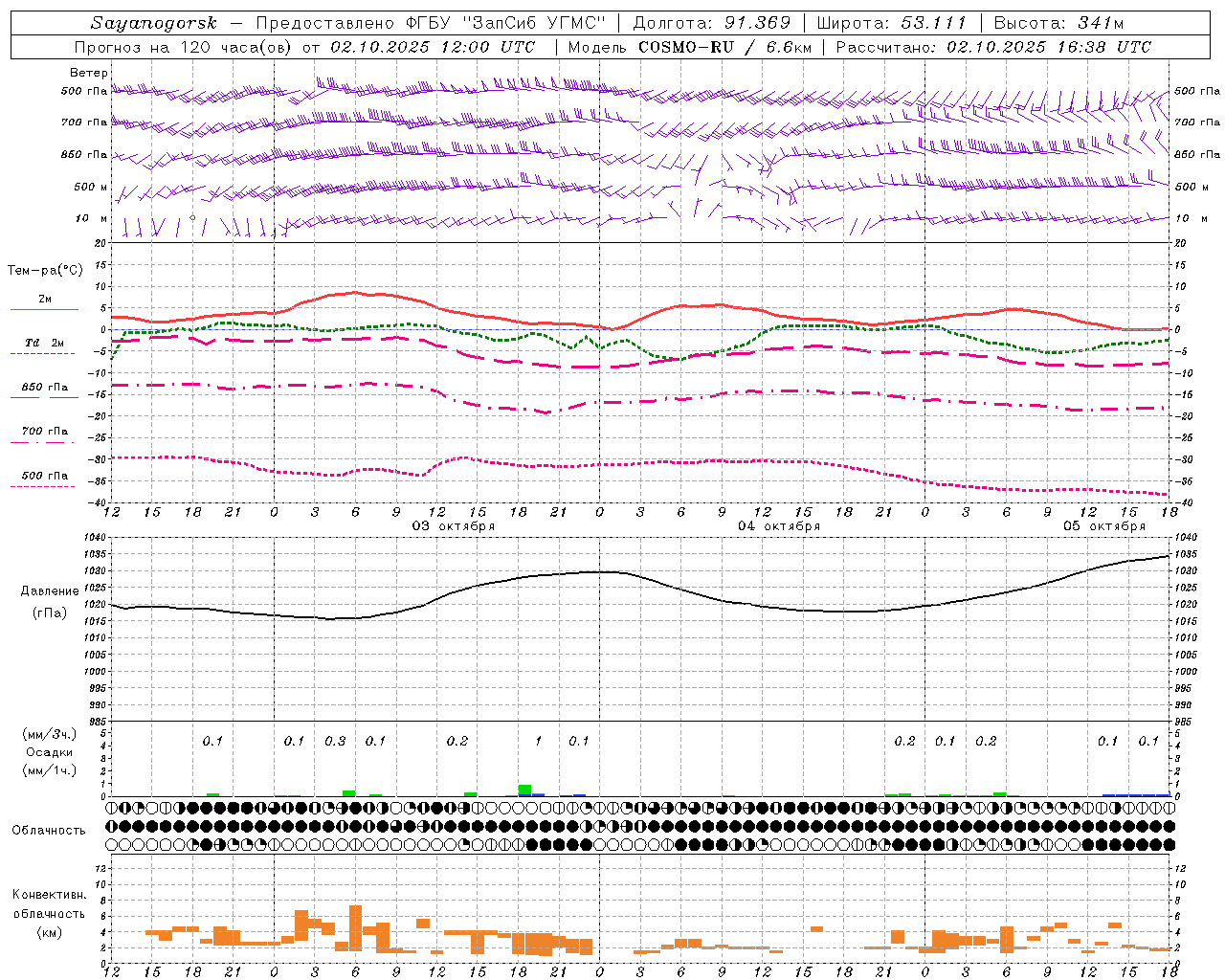Click the Облачность cloud cover label
The width and height of the screenshot is (1225, 980).
tap(49, 830)
